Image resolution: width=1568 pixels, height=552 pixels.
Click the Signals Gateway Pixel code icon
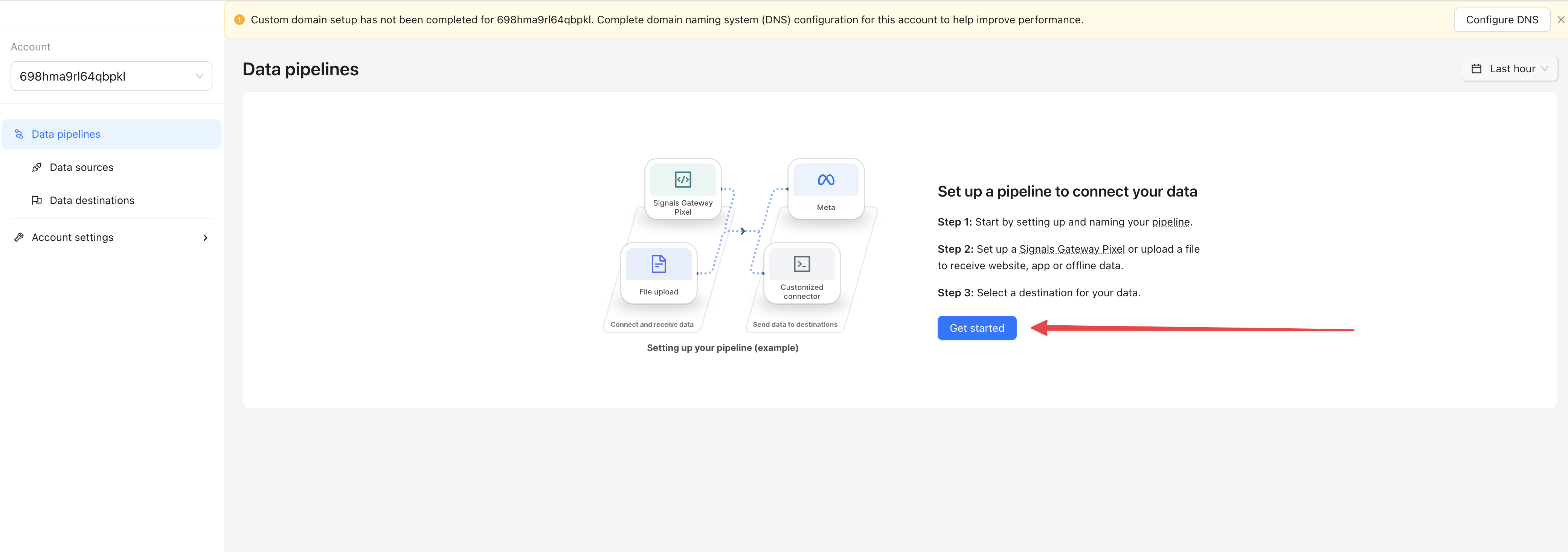(x=682, y=180)
